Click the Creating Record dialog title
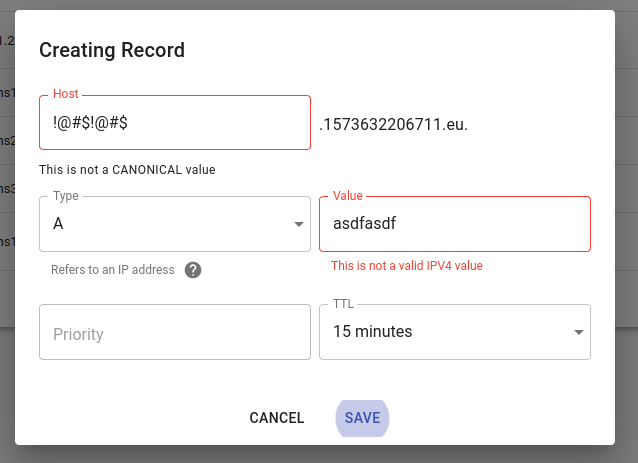Screen dimensions: 638x463 (112, 50)
